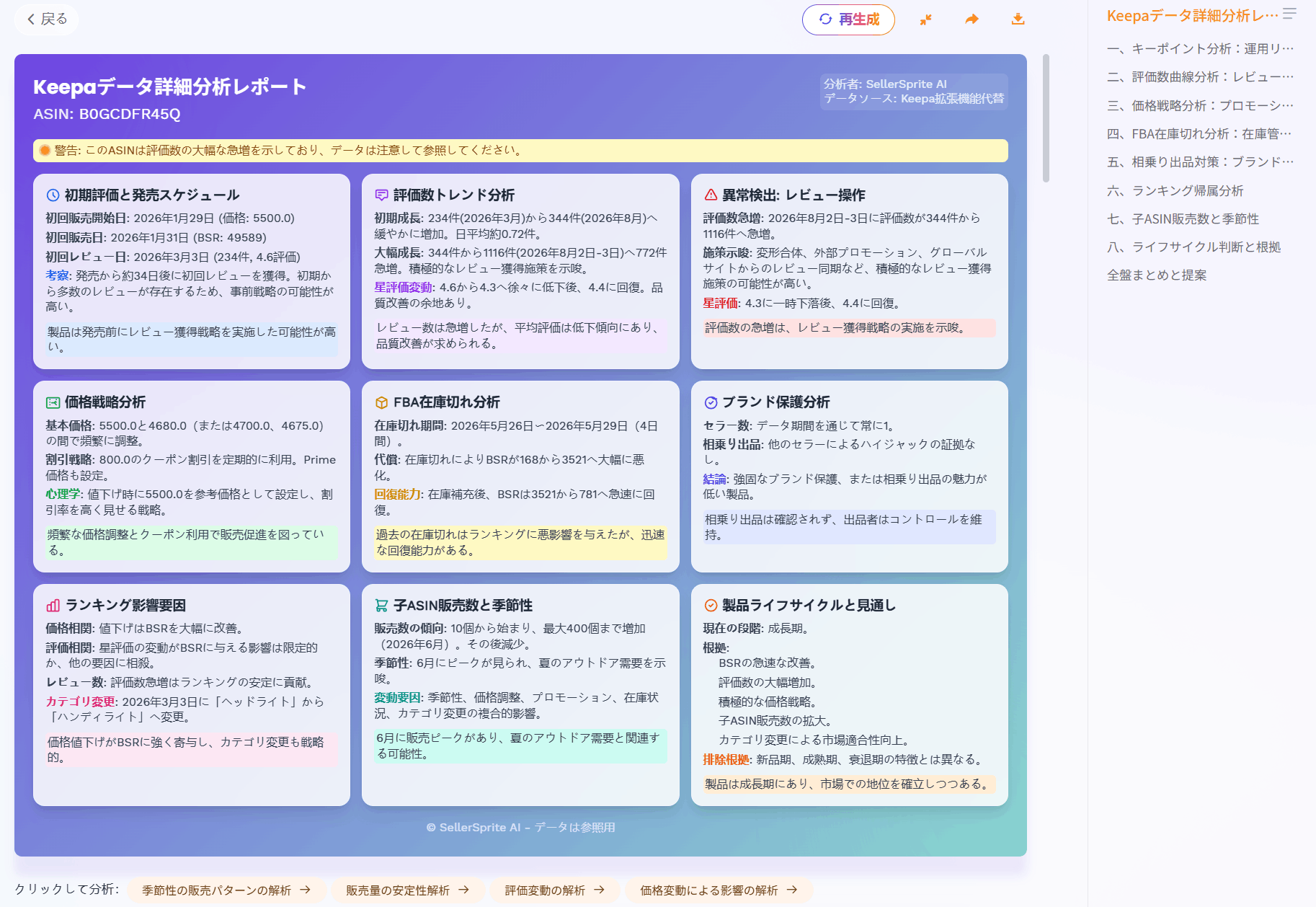Click 評価変動の解析 suggestion

pyautogui.click(x=555, y=890)
